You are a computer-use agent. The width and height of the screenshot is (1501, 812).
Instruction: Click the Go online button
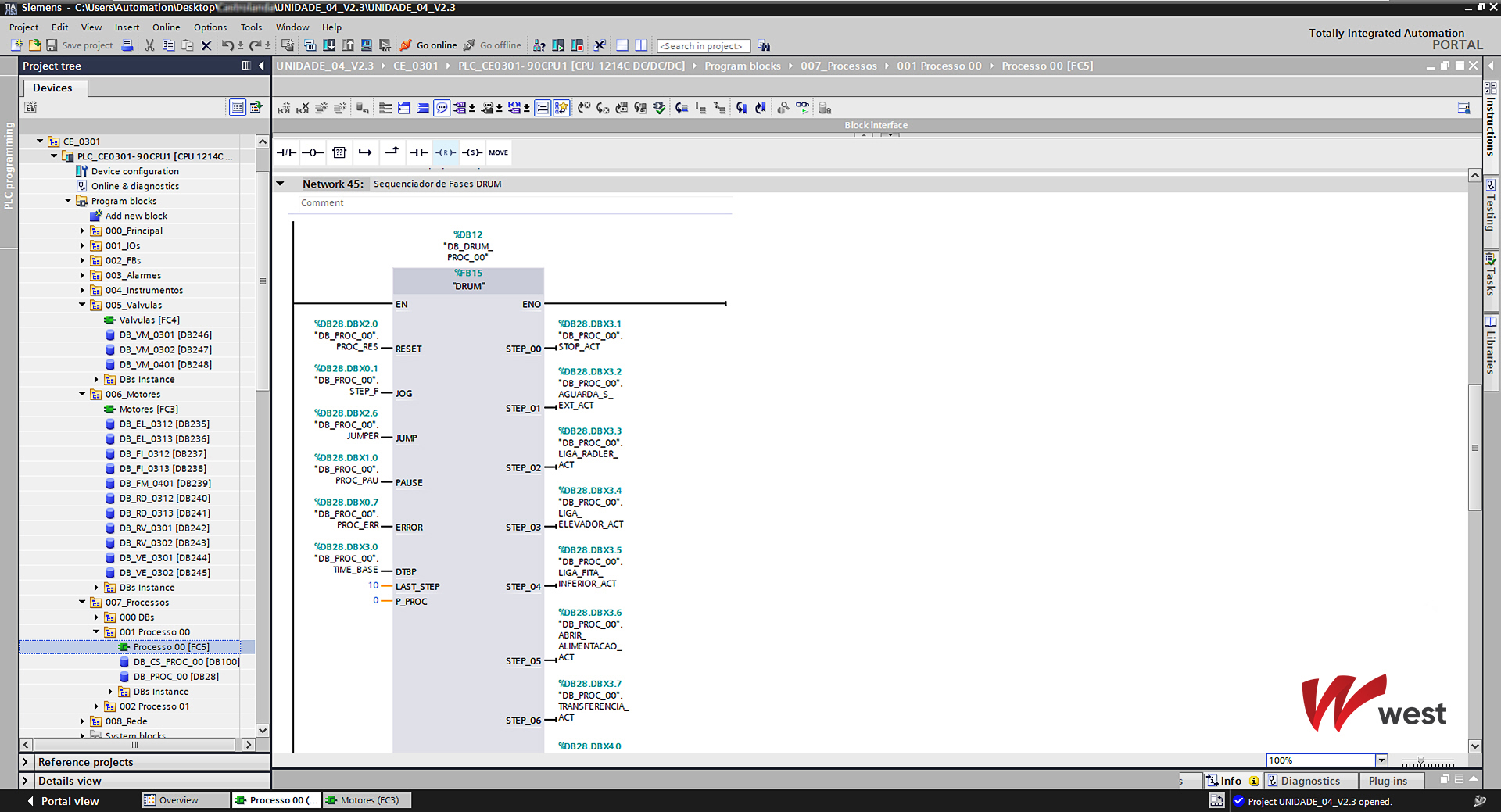click(x=428, y=45)
